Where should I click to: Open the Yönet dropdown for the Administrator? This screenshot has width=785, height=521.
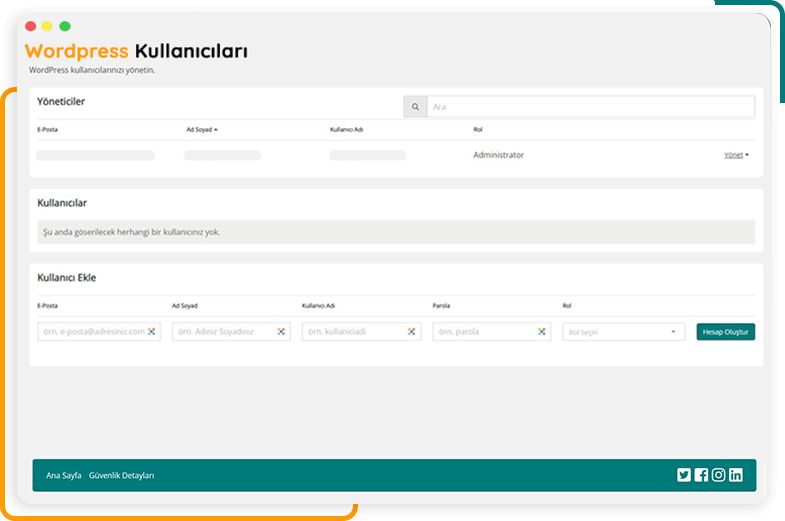[736, 155]
